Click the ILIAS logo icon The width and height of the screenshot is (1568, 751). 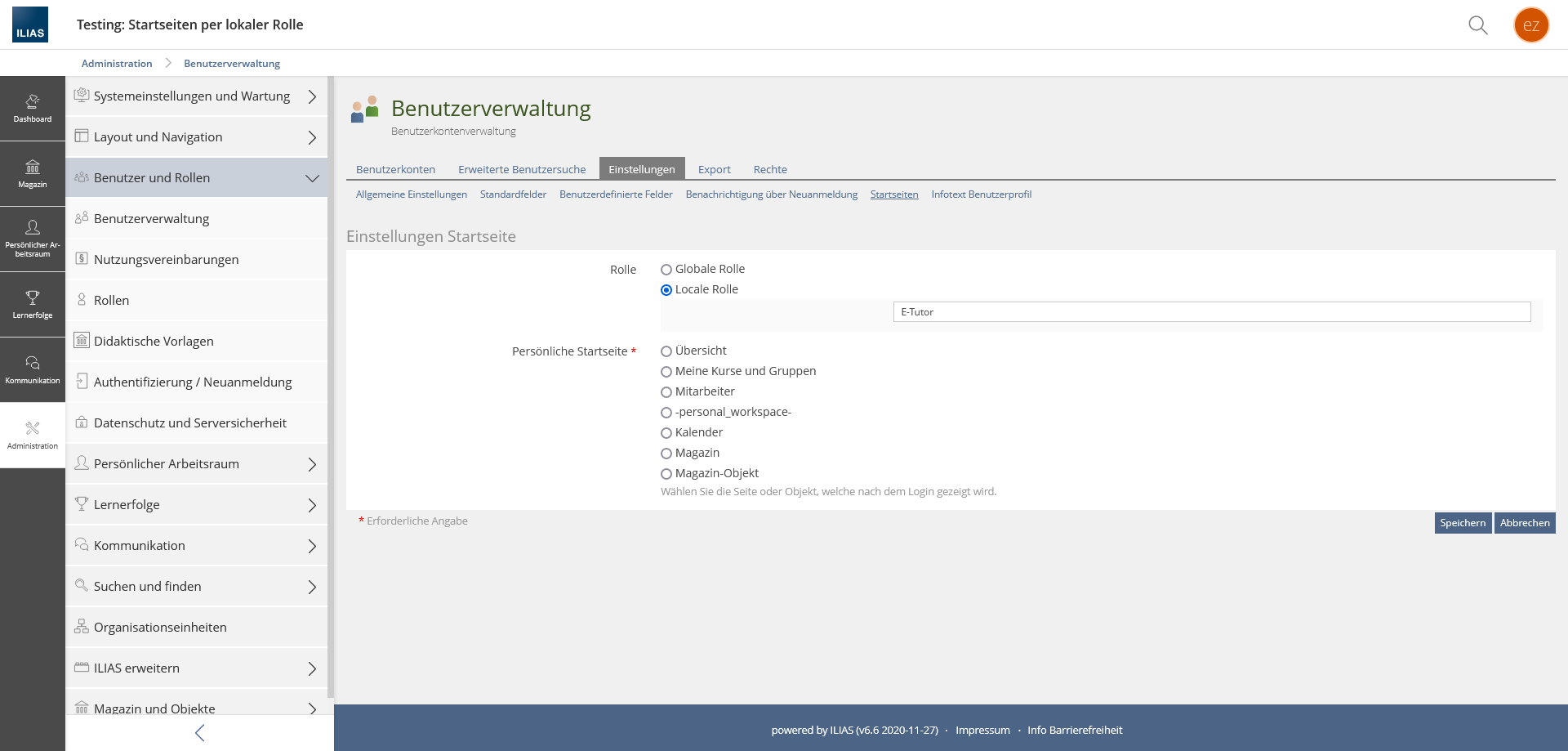click(30, 25)
